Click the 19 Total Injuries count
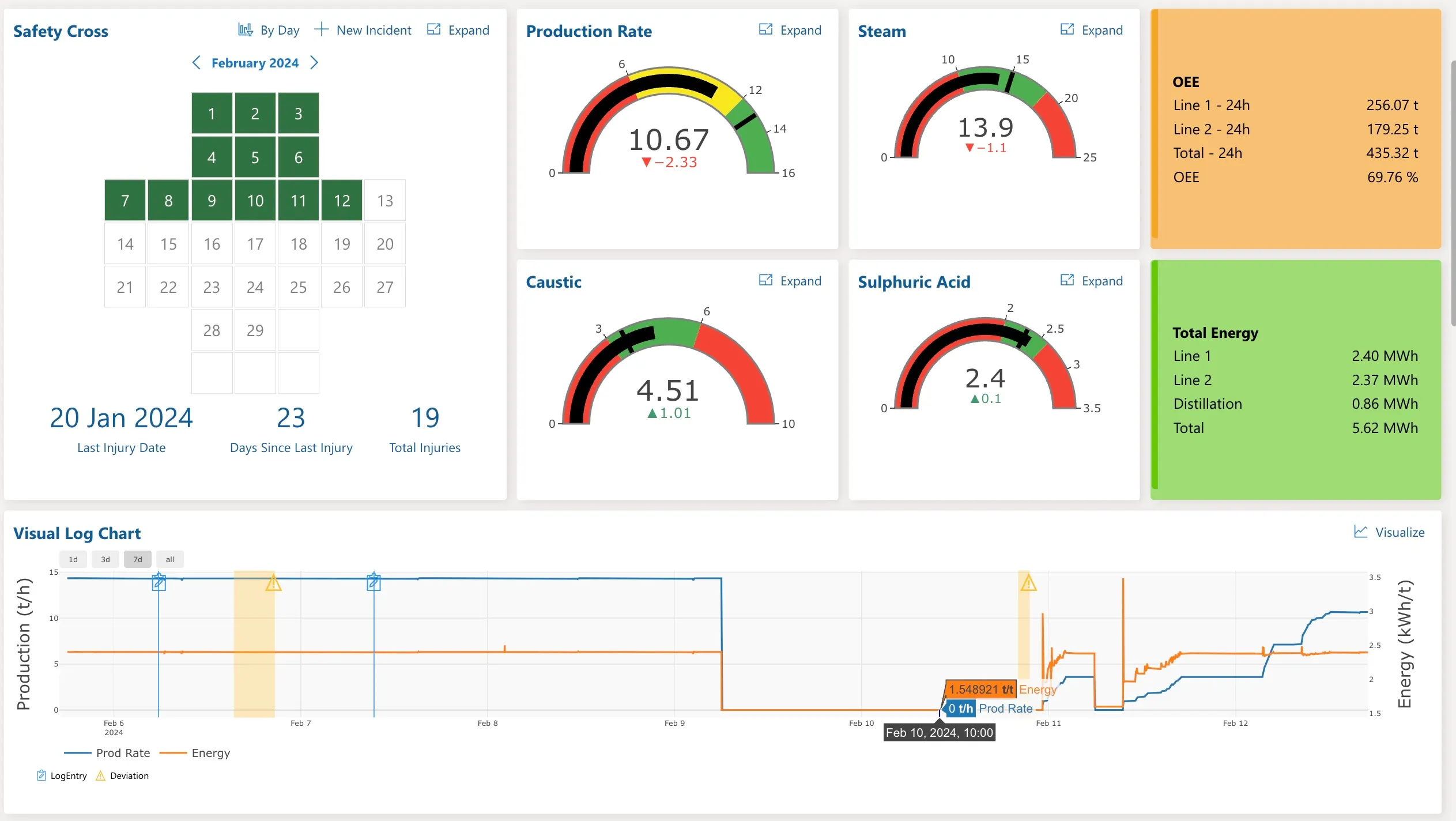This screenshot has height=821, width=1456. (425, 418)
